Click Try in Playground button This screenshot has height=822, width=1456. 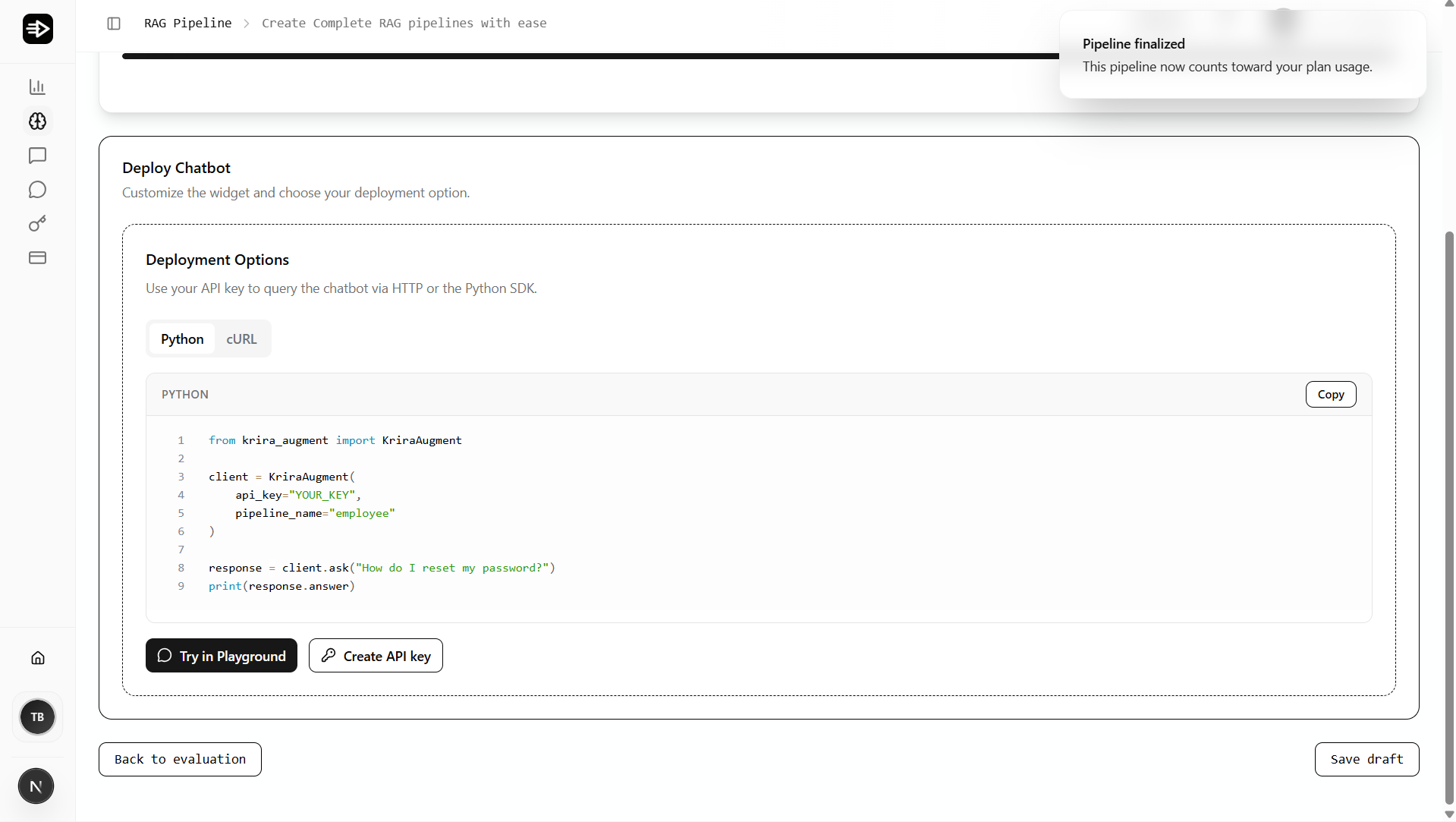[x=222, y=656]
